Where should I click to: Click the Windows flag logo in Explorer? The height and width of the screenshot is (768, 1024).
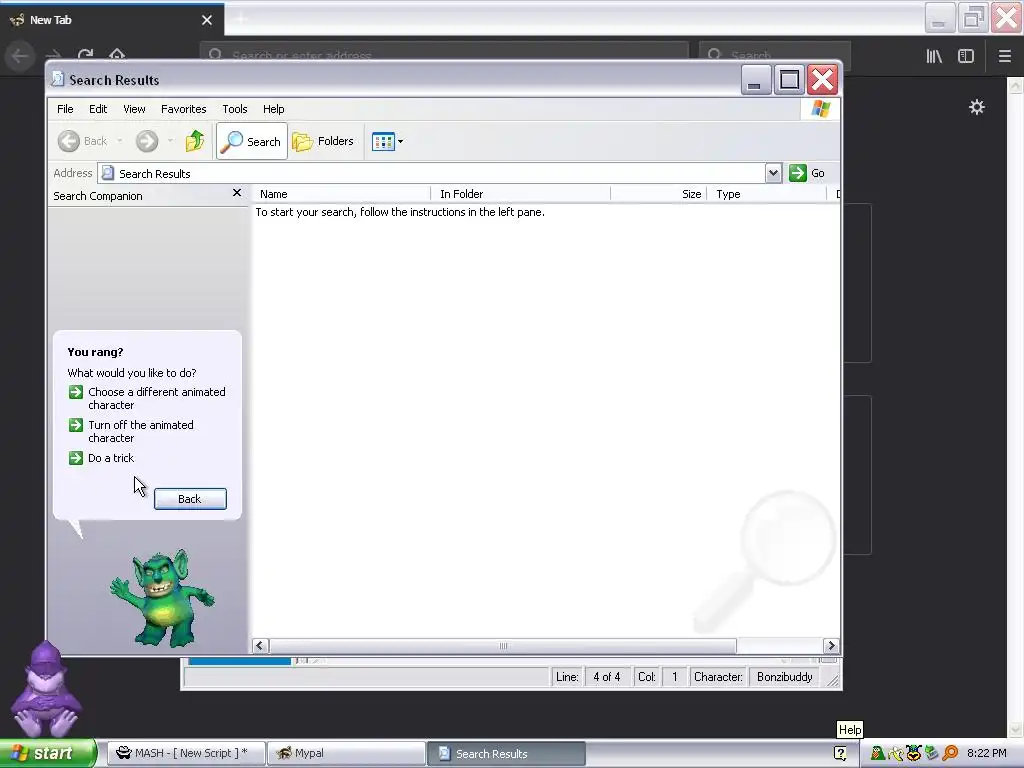tap(821, 109)
